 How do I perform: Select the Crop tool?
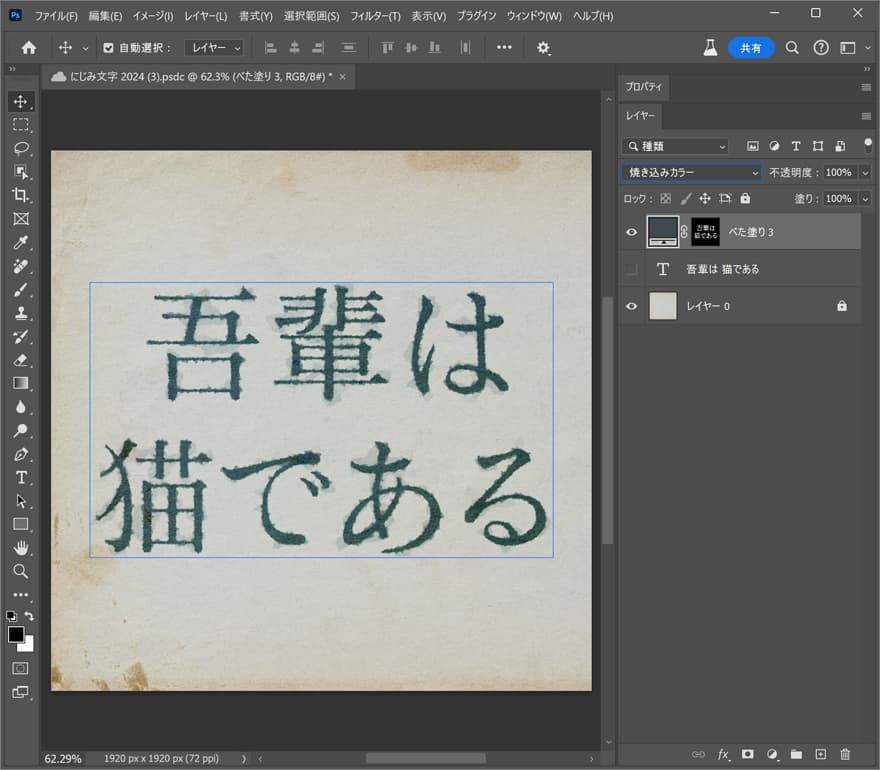tap(21, 195)
